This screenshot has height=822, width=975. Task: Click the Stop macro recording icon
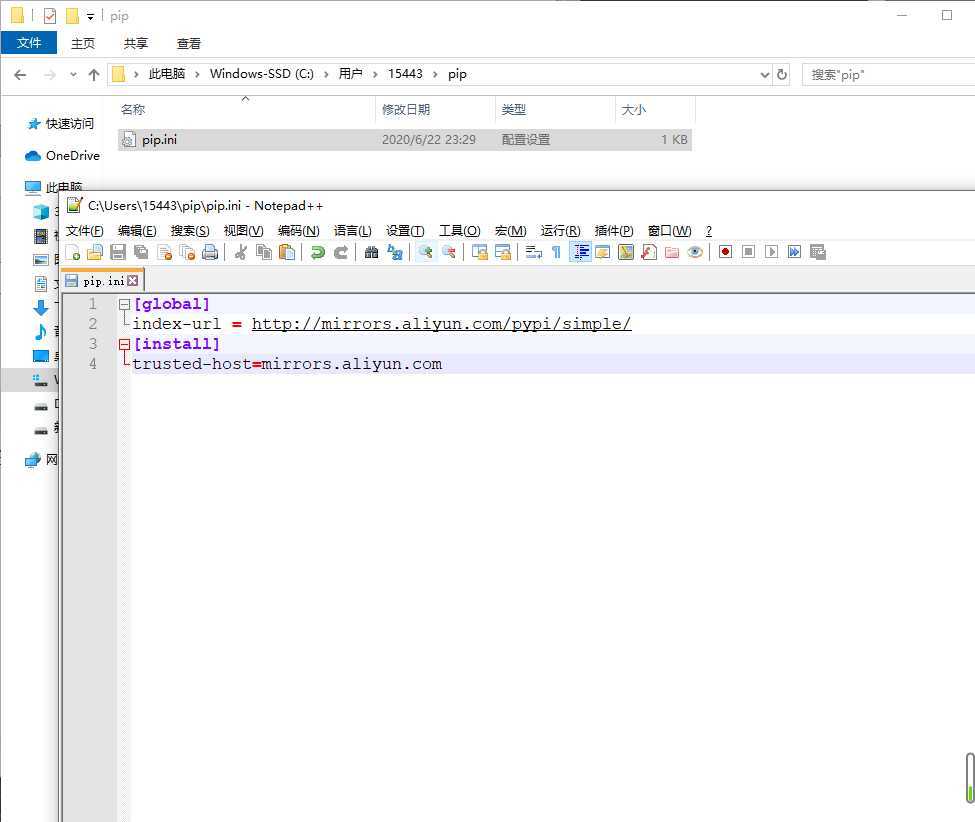[x=749, y=252]
